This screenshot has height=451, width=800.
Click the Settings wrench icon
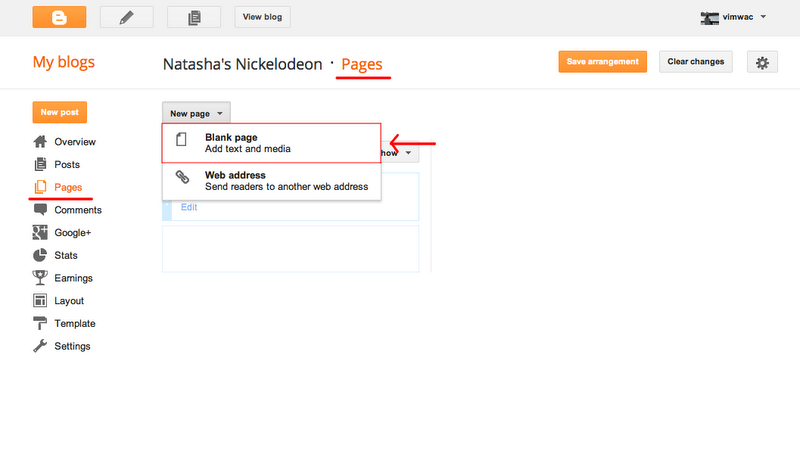(40, 346)
